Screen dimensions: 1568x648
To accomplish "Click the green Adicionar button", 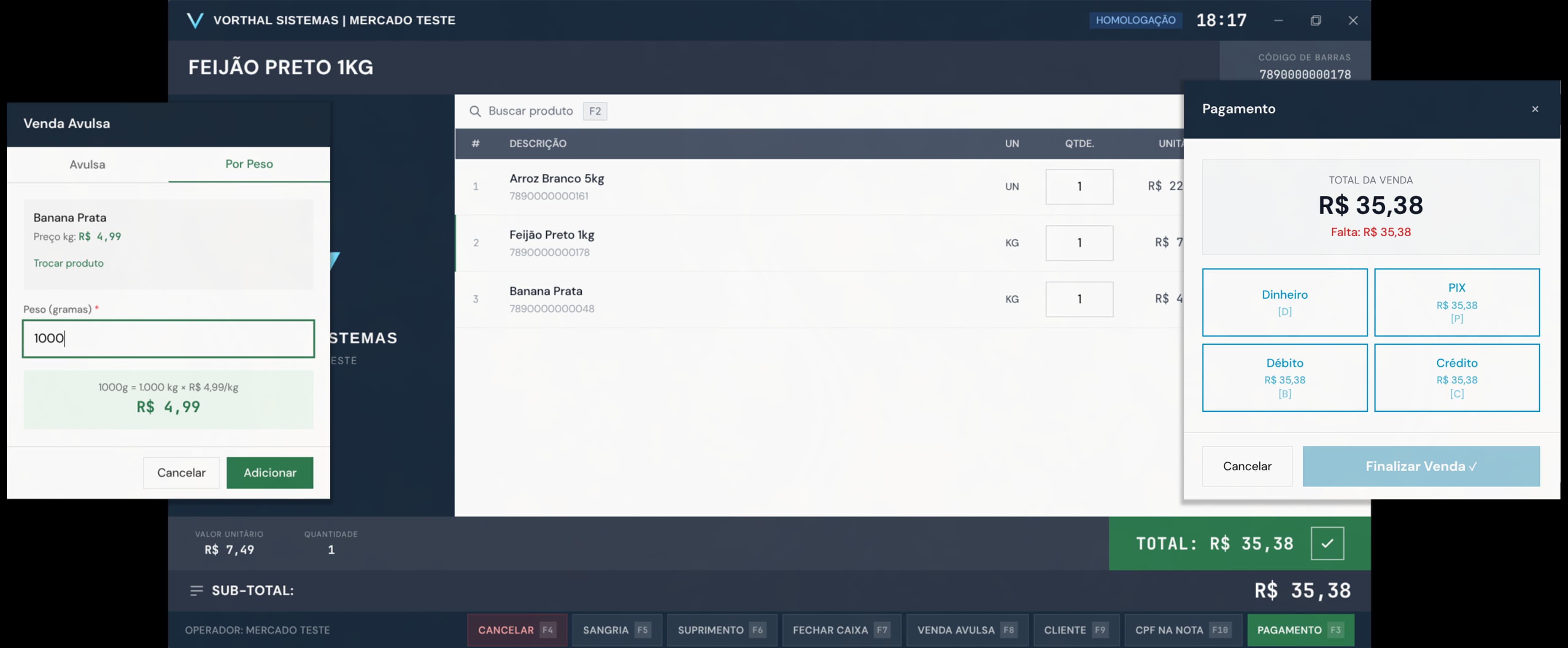I will (x=270, y=472).
